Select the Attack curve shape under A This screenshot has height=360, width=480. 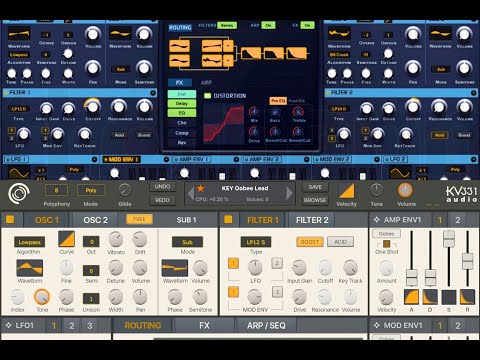(411, 297)
